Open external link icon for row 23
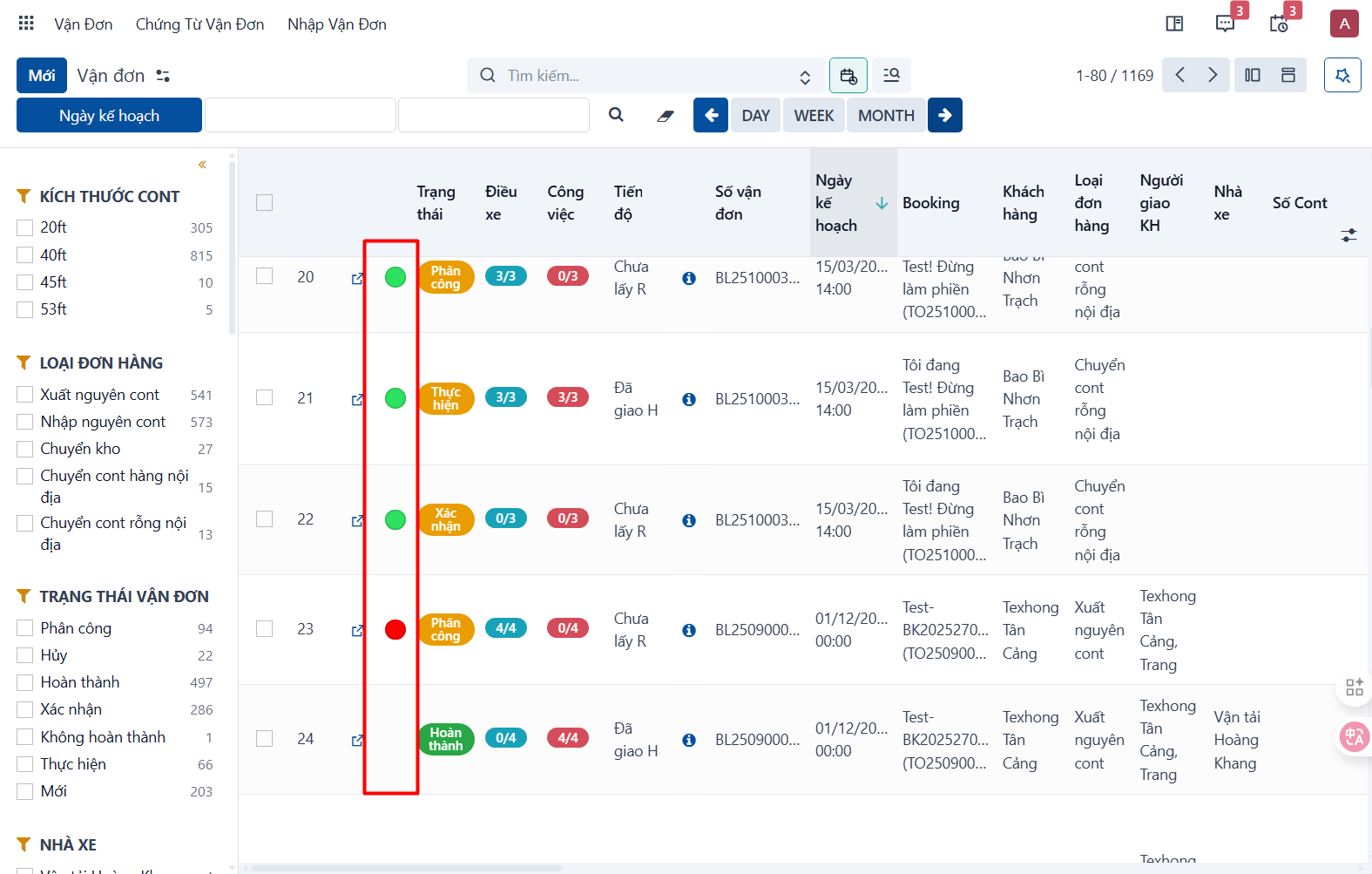The width and height of the screenshot is (1372, 874). pyautogui.click(x=357, y=630)
